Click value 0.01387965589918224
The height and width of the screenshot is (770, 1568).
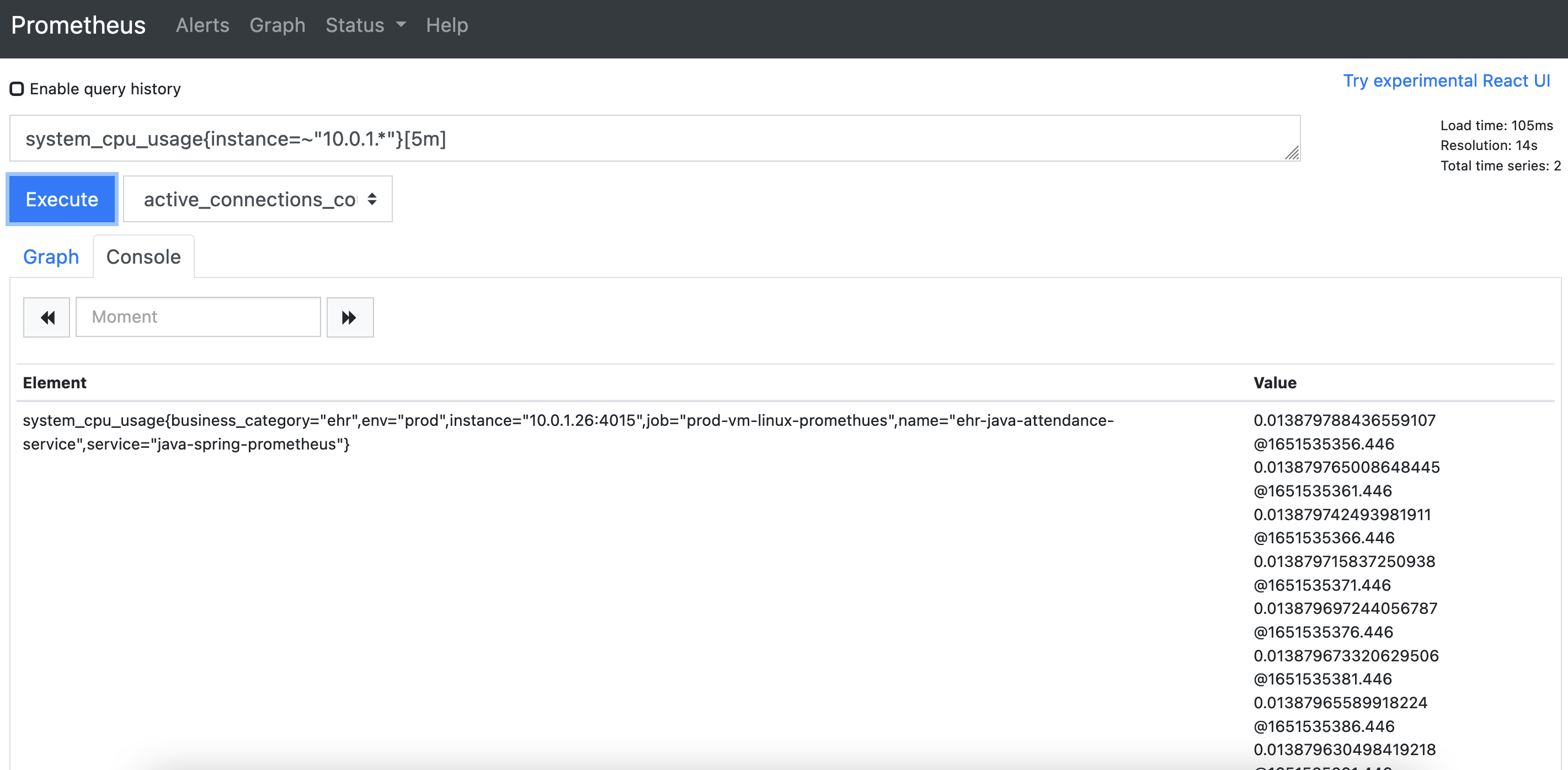[1340, 703]
